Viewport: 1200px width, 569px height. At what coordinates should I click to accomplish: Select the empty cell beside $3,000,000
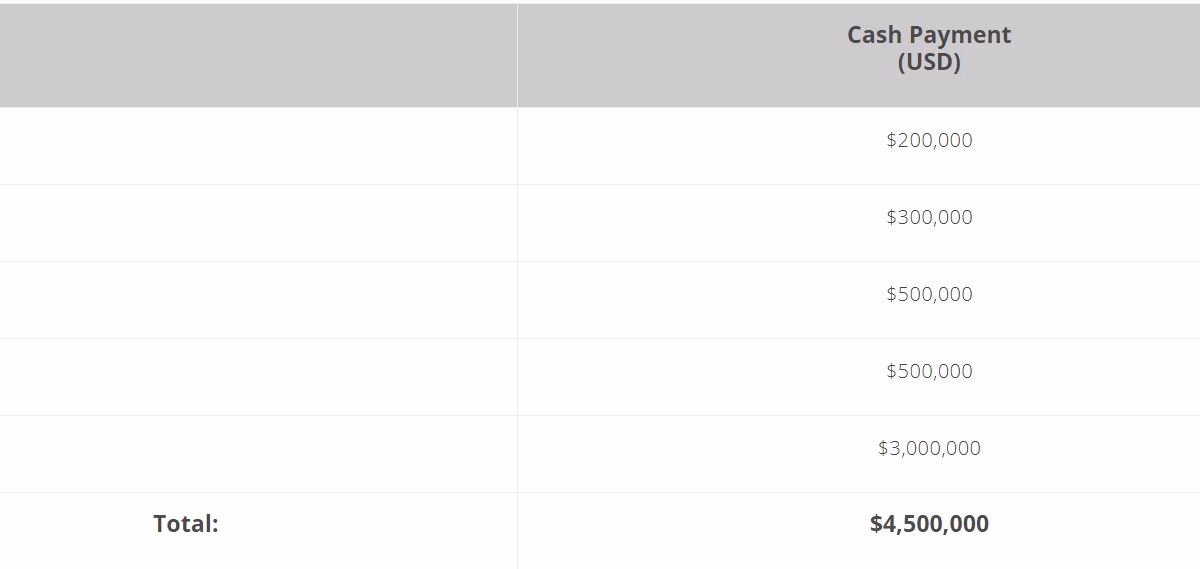coord(258,454)
